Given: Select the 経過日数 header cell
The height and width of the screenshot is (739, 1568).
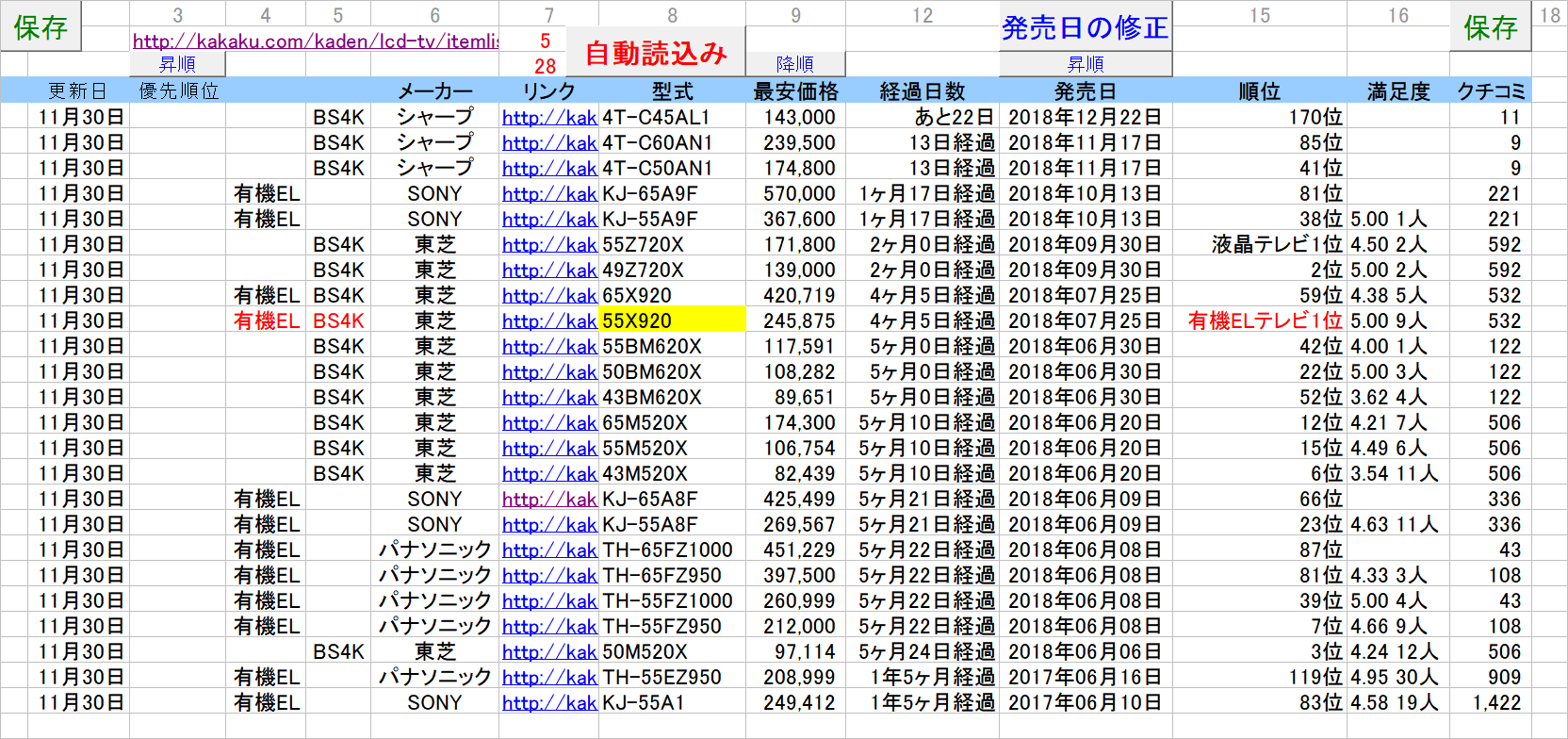Looking at the screenshot, I should click(923, 90).
